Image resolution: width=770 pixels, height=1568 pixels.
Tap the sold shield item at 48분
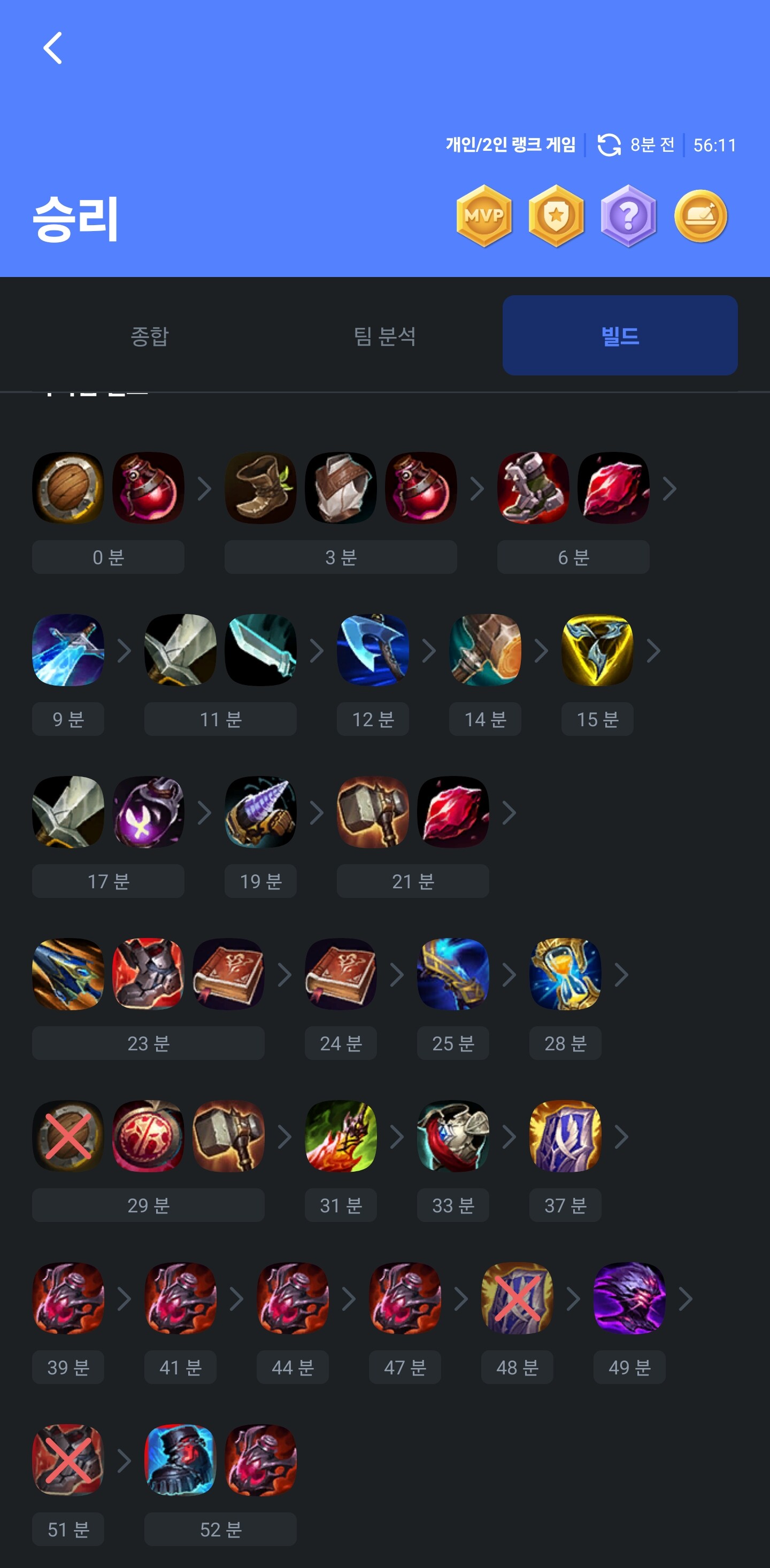click(x=517, y=1298)
